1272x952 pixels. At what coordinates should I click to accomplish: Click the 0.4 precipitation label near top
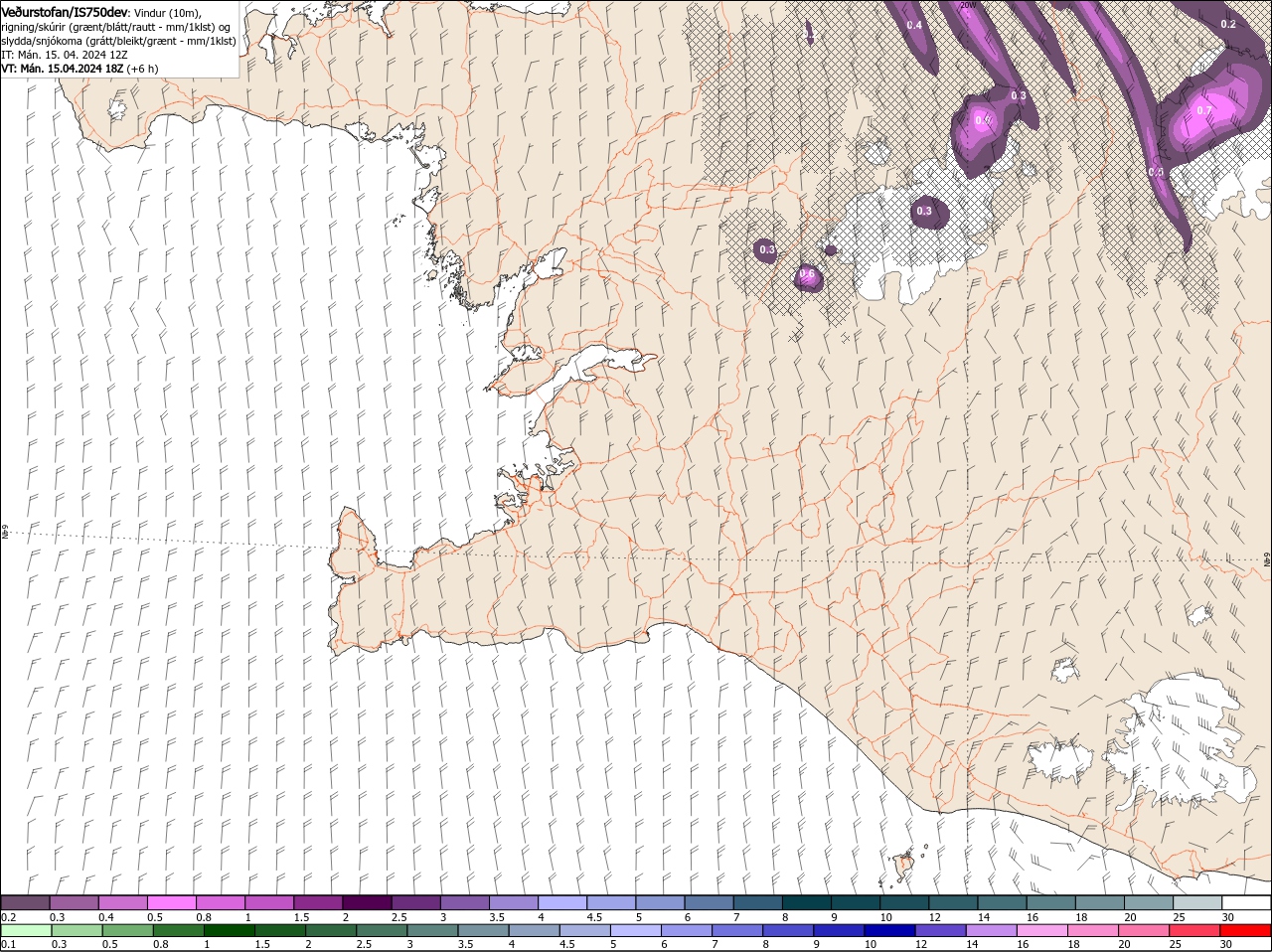pos(914,25)
